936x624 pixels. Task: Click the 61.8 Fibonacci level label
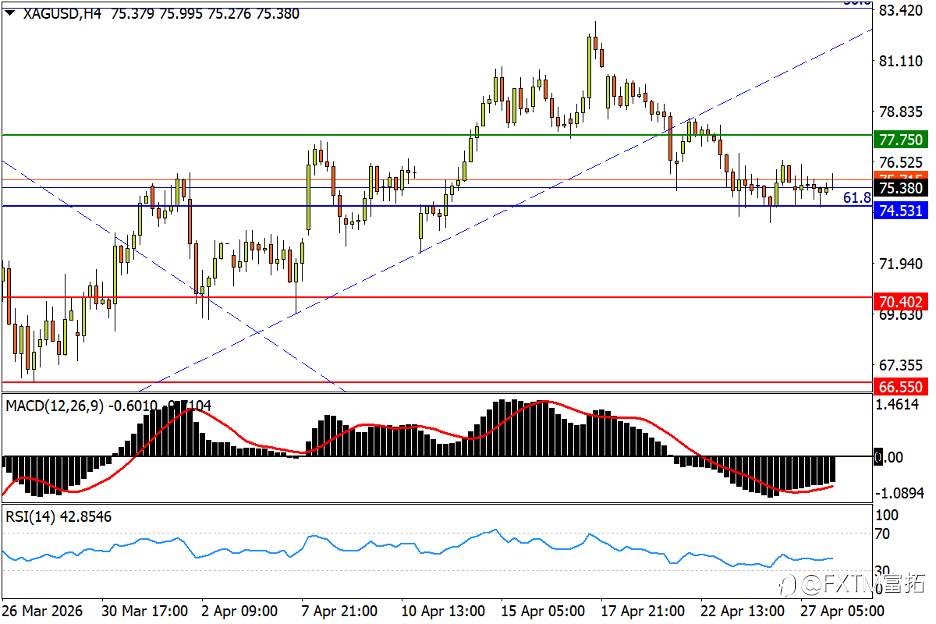pyautogui.click(x=857, y=198)
